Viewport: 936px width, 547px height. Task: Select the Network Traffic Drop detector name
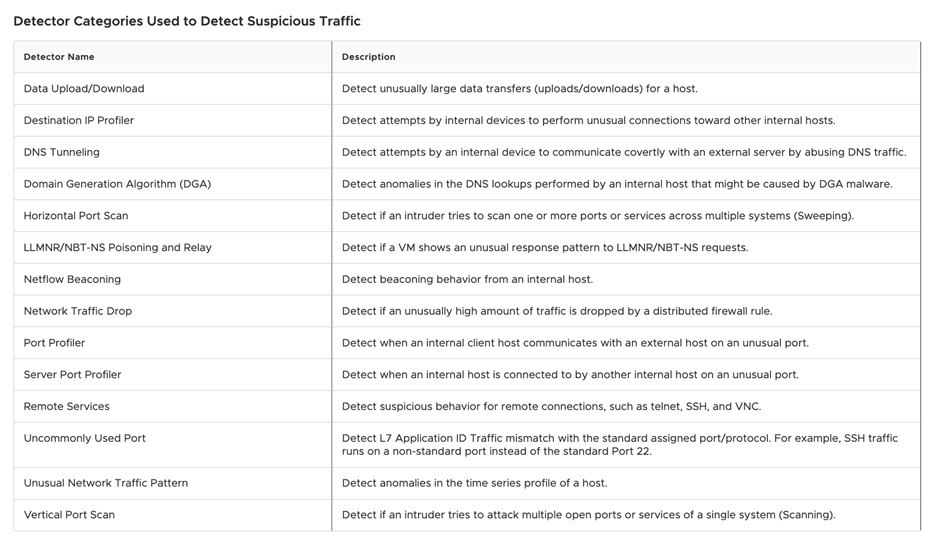tap(78, 311)
